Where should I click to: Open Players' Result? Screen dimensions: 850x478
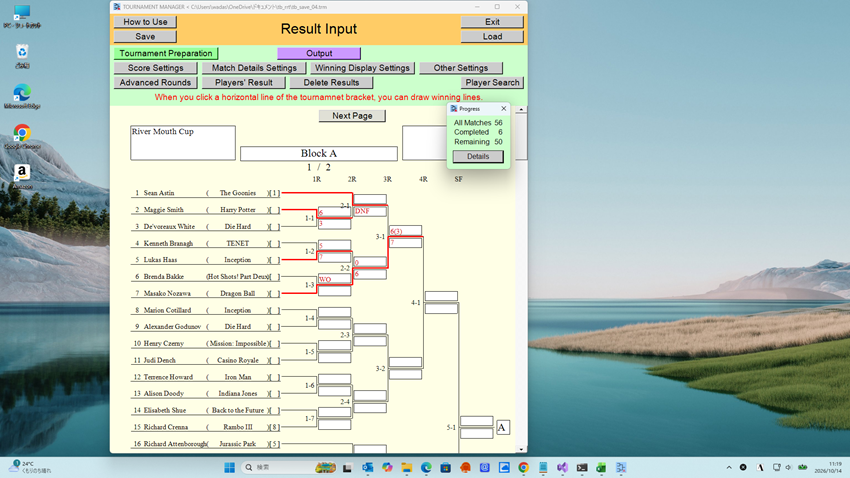[x=244, y=82]
